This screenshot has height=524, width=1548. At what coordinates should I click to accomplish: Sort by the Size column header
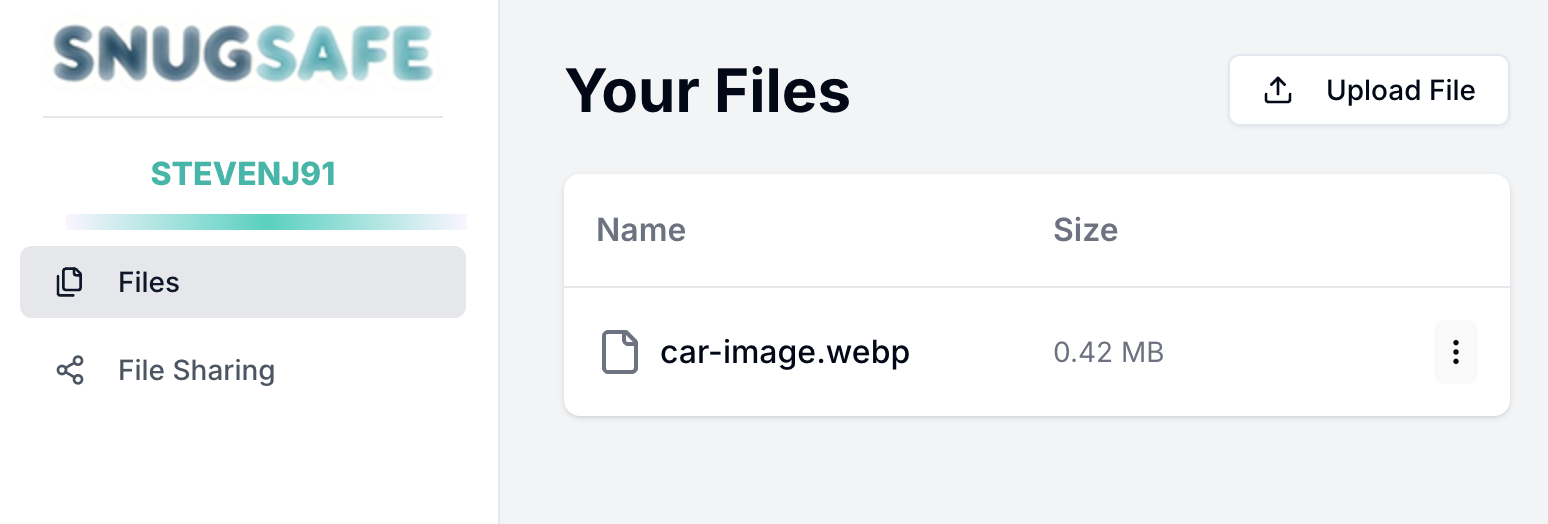click(1085, 230)
